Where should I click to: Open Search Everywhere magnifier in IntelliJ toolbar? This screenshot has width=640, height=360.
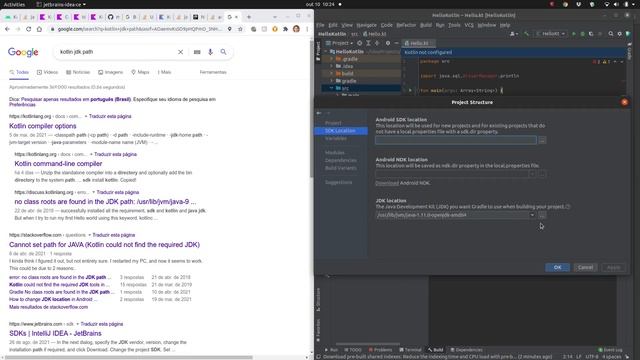pyautogui.click(x=611, y=34)
